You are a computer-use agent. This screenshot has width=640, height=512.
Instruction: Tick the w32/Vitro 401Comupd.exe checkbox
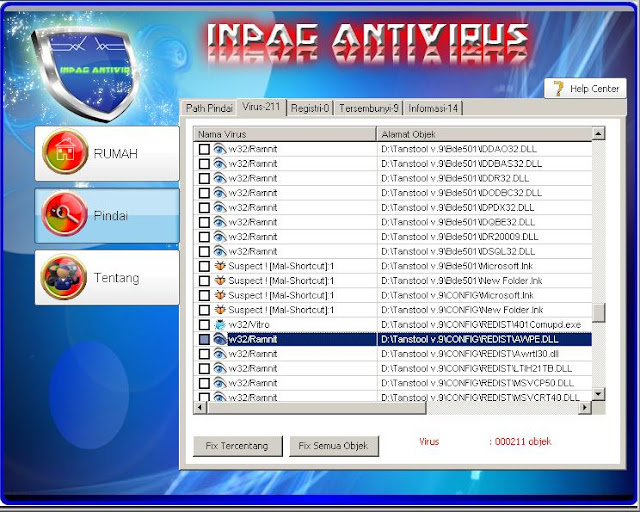204,325
